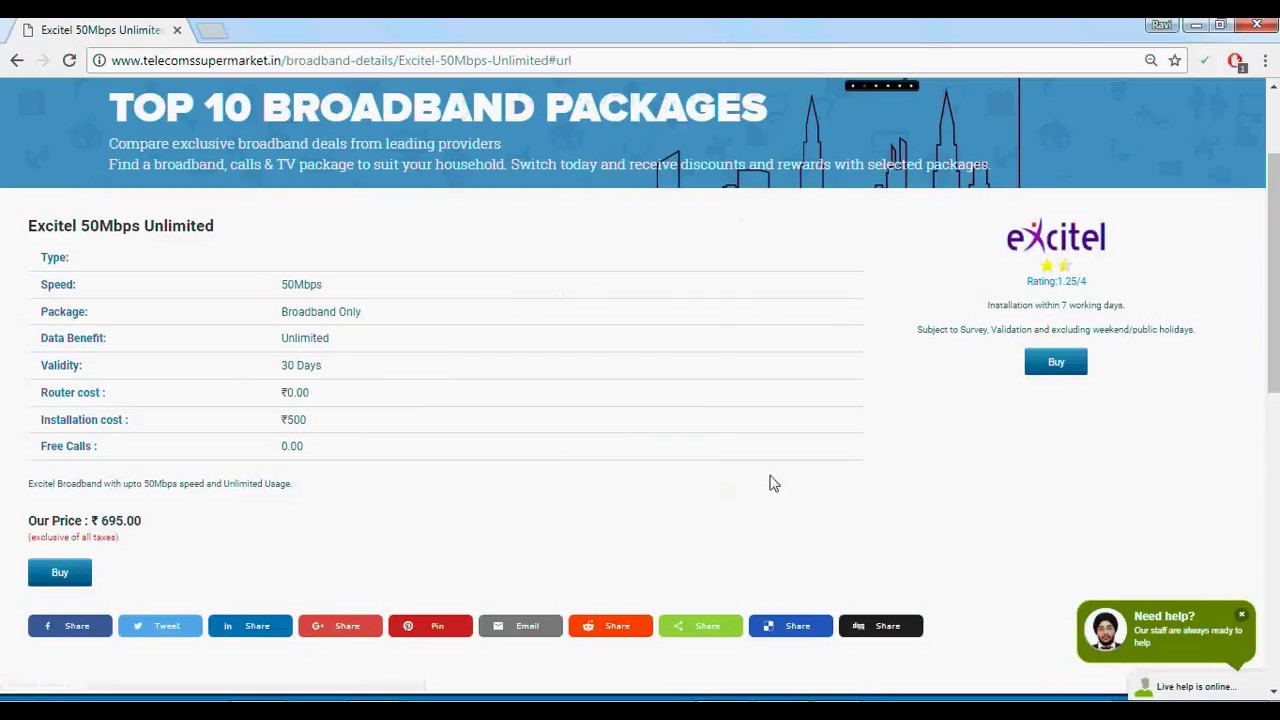1280x720 pixels.
Task: Select the Unlimited data benefit value
Action: (x=305, y=338)
